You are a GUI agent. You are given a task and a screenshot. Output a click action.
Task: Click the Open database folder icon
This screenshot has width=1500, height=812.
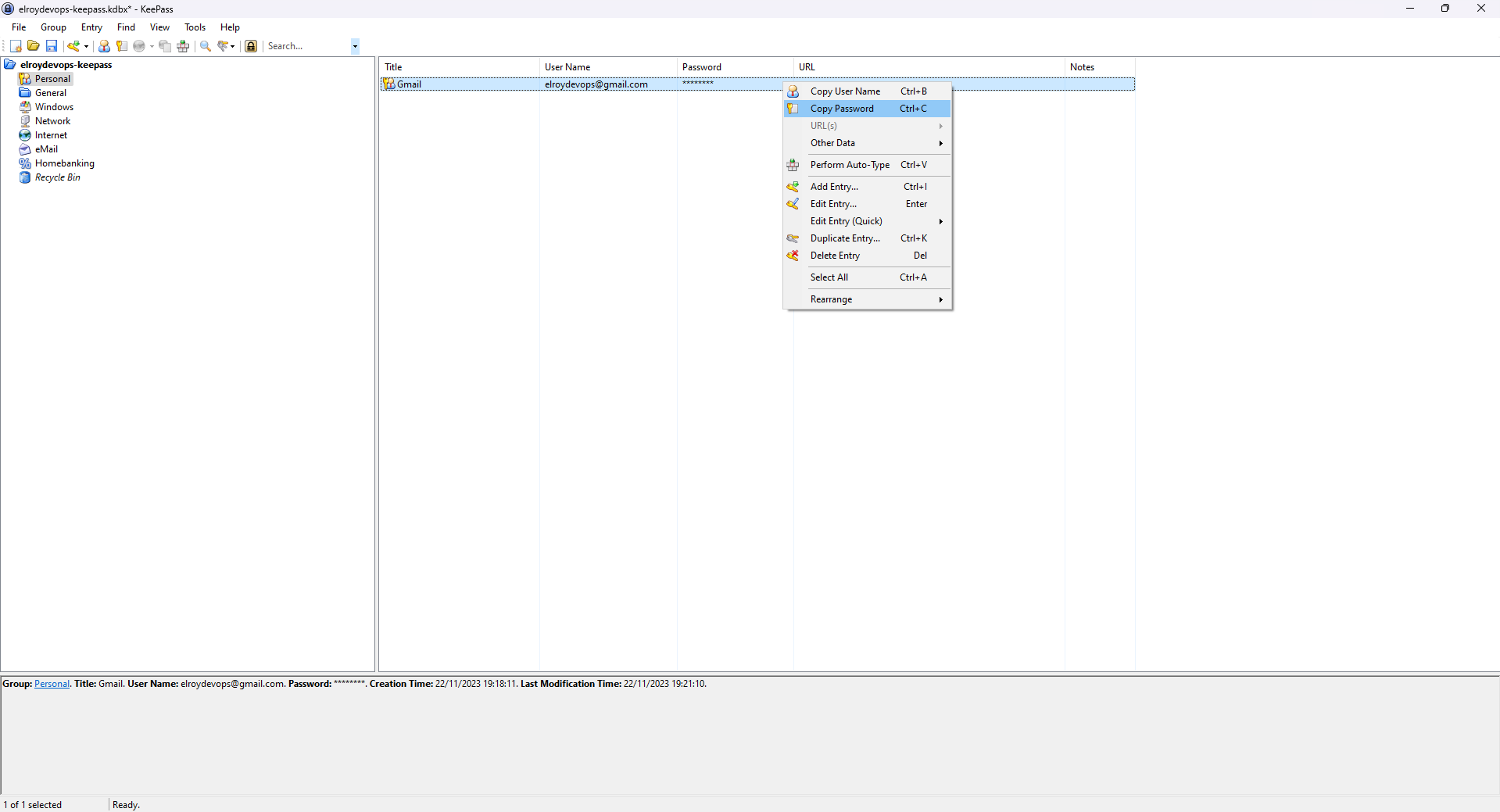tap(34, 46)
